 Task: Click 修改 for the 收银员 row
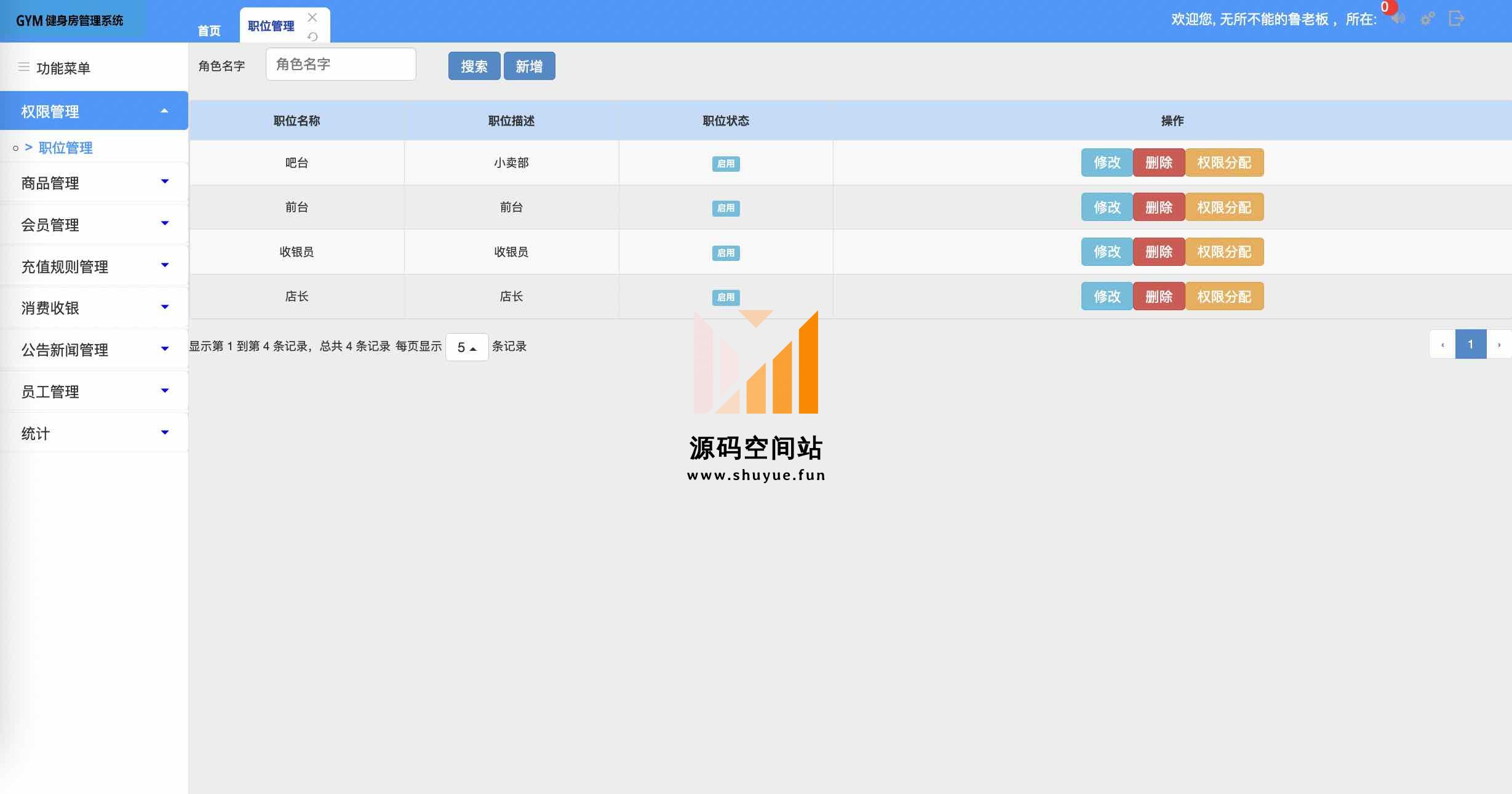pyautogui.click(x=1107, y=252)
